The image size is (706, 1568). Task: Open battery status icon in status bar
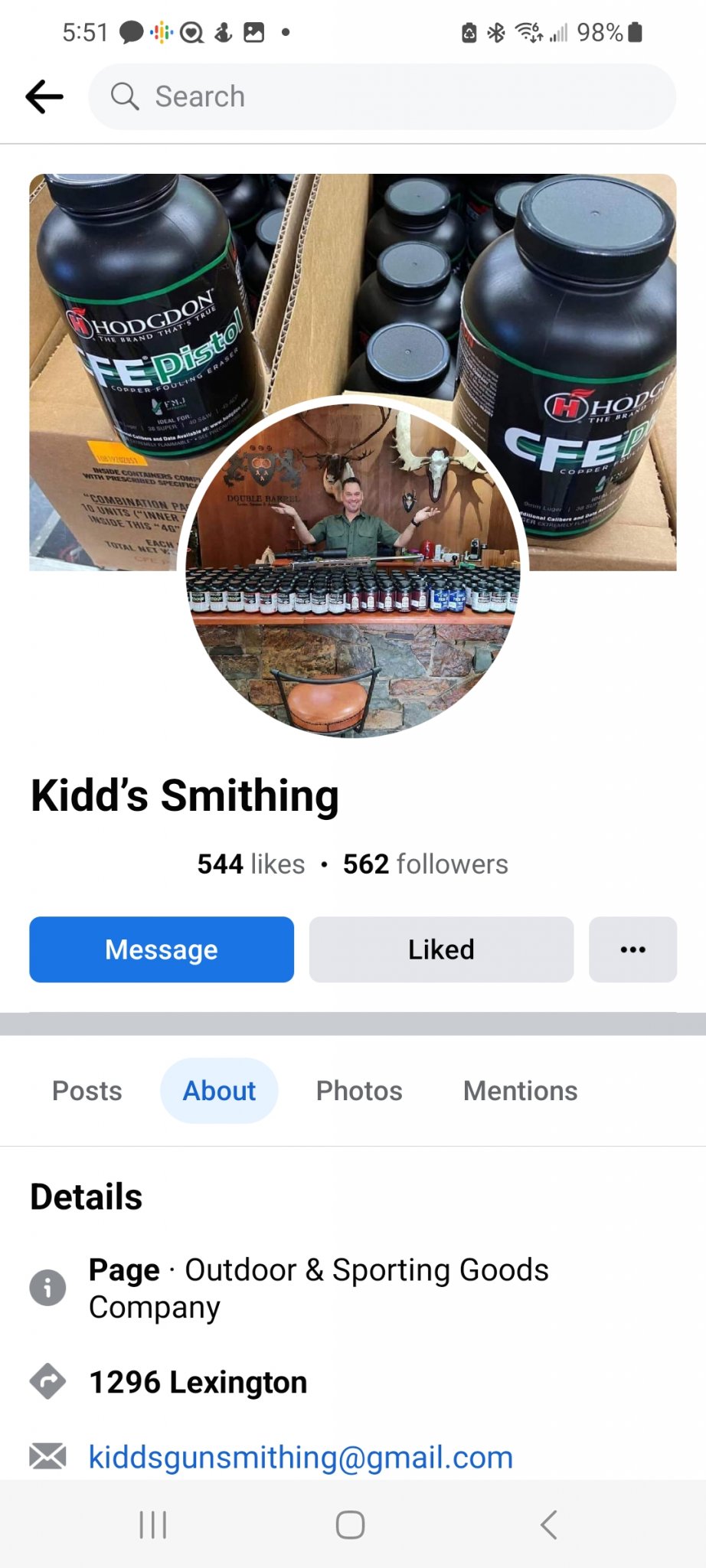[x=635, y=32]
